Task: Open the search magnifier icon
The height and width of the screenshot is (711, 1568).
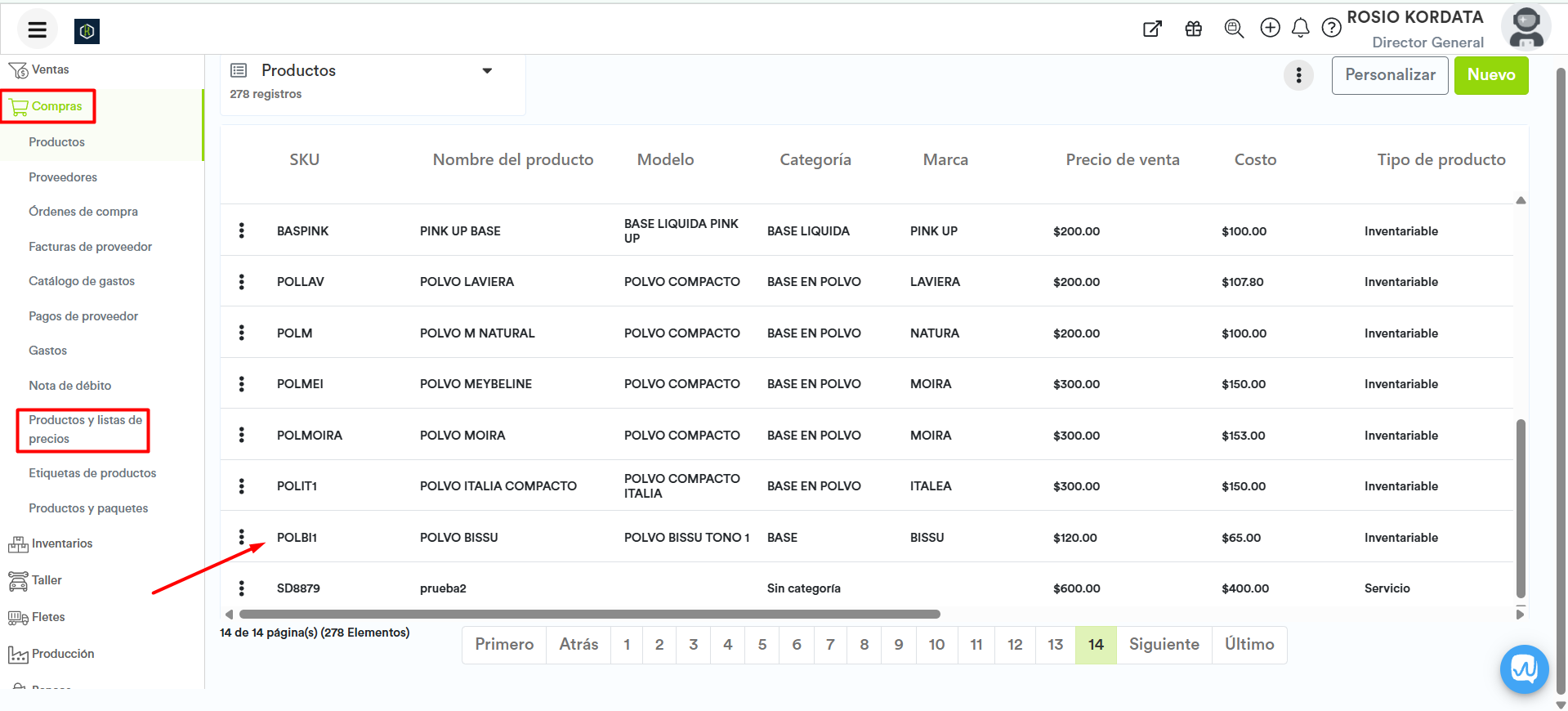Action: point(1233,29)
